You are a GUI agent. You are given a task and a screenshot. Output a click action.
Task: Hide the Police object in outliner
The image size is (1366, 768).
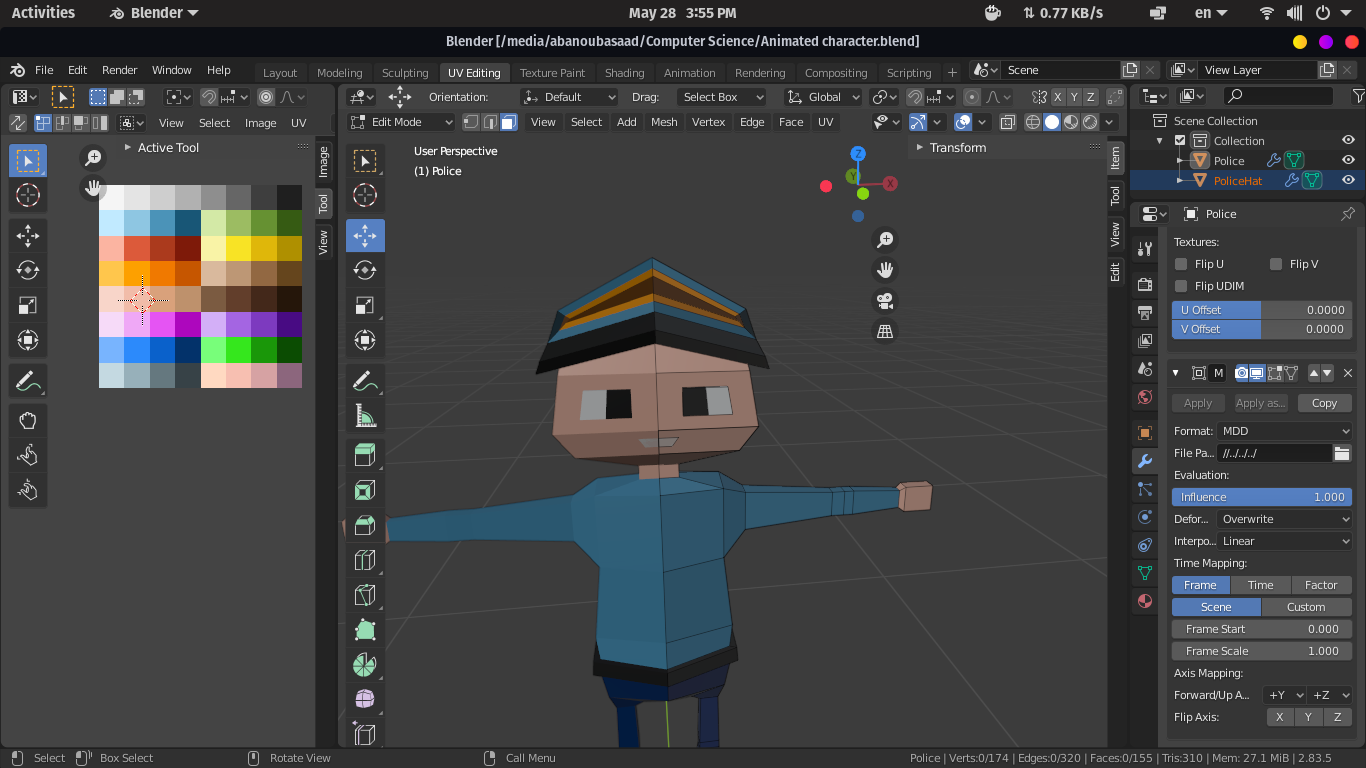[1348, 160]
